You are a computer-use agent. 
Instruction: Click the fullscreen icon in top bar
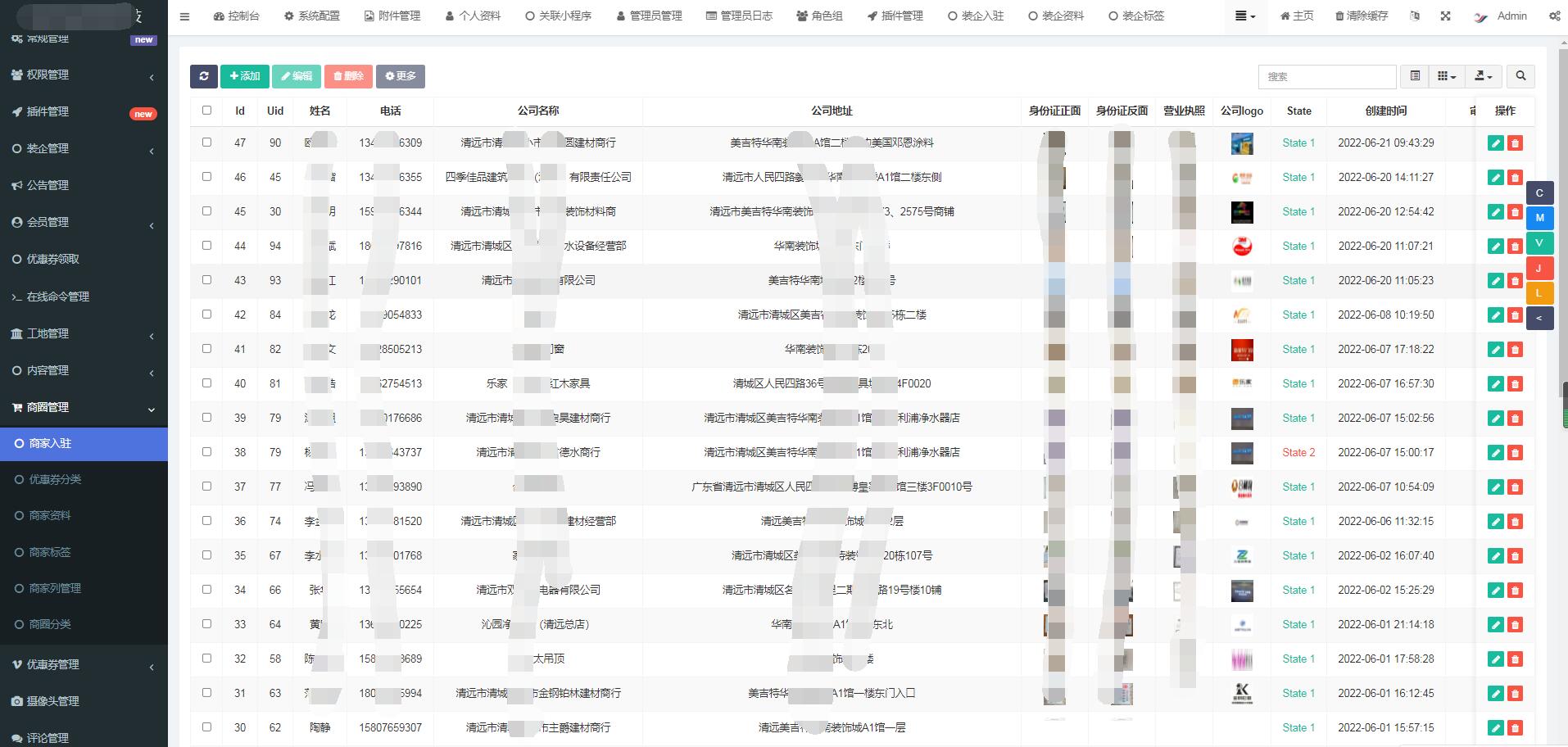pos(1445,16)
